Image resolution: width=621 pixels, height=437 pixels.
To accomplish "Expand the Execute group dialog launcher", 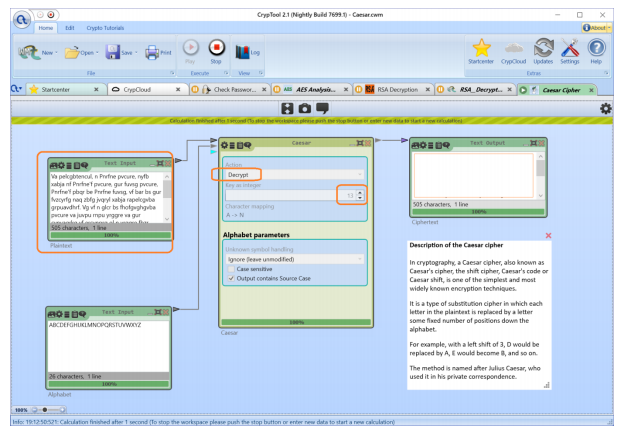I will [226, 73].
